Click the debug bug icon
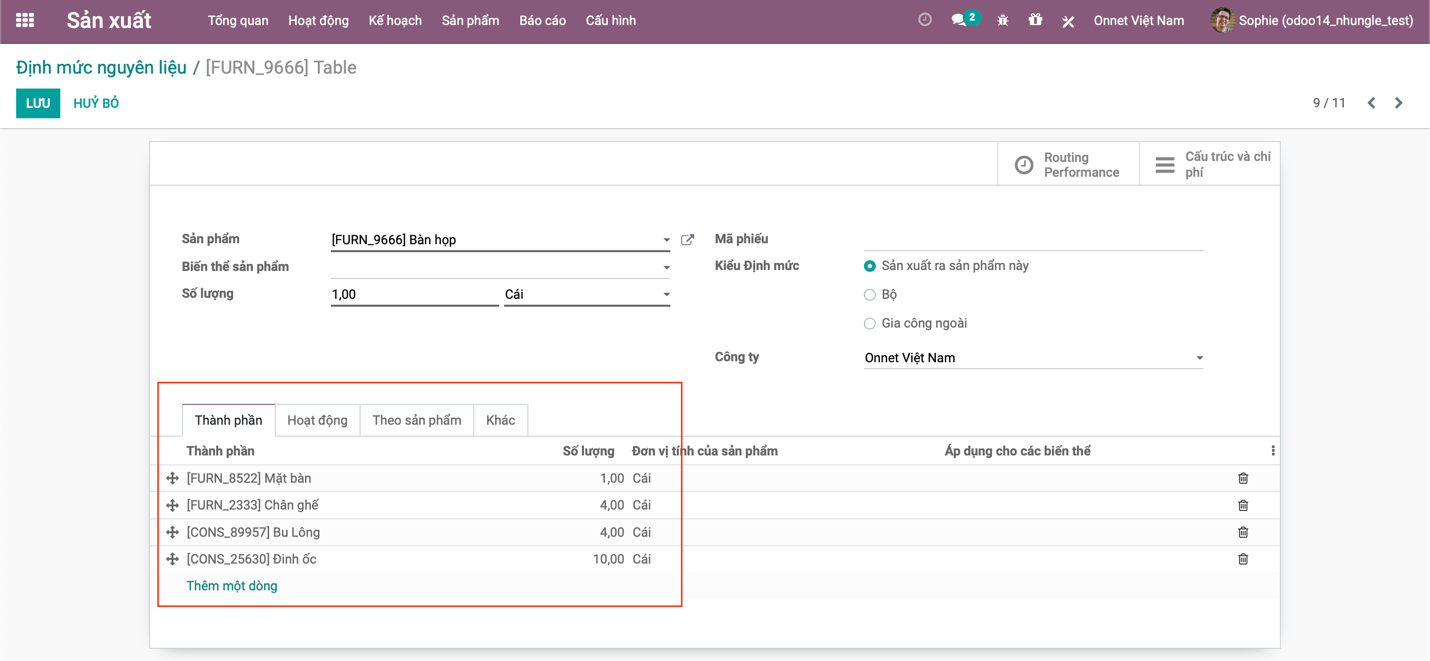Viewport: 1430px width, 661px height. (1002, 20)
